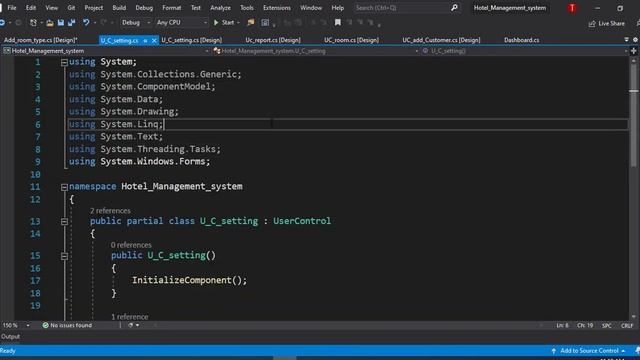Image resolution: width=640 pixels, height=360 pixels.
Task: Switch to Dashboard.cs tab
Action: tap(521, 40)
